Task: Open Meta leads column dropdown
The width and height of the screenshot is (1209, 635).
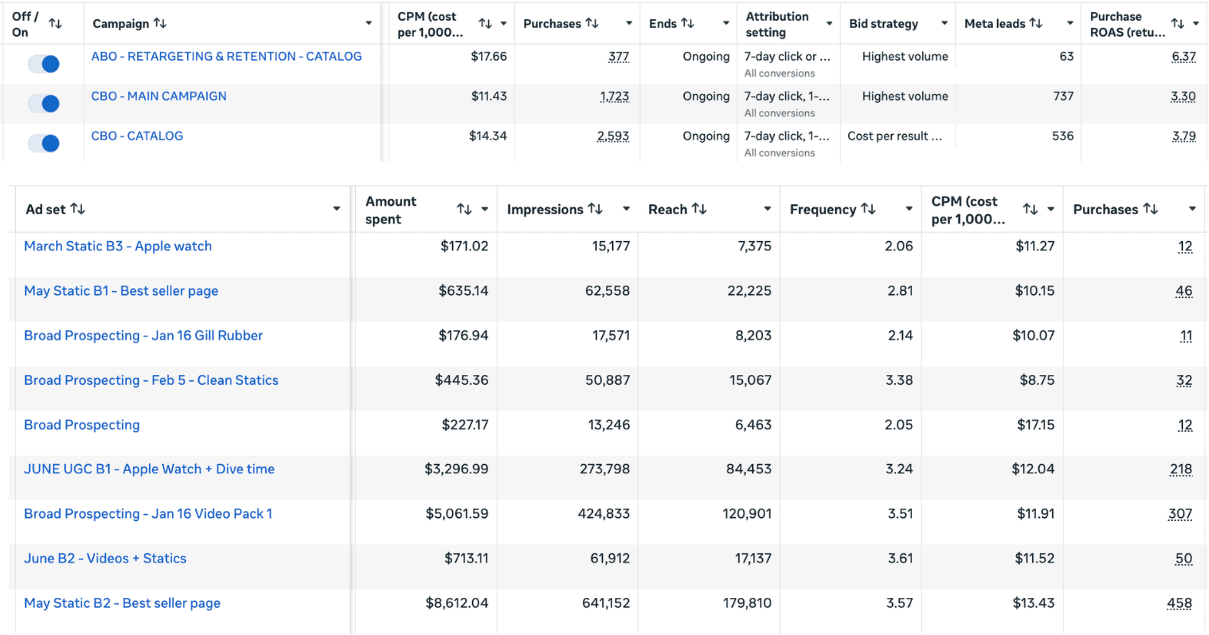Action: pyautogui.click(x=1071, y=24)
